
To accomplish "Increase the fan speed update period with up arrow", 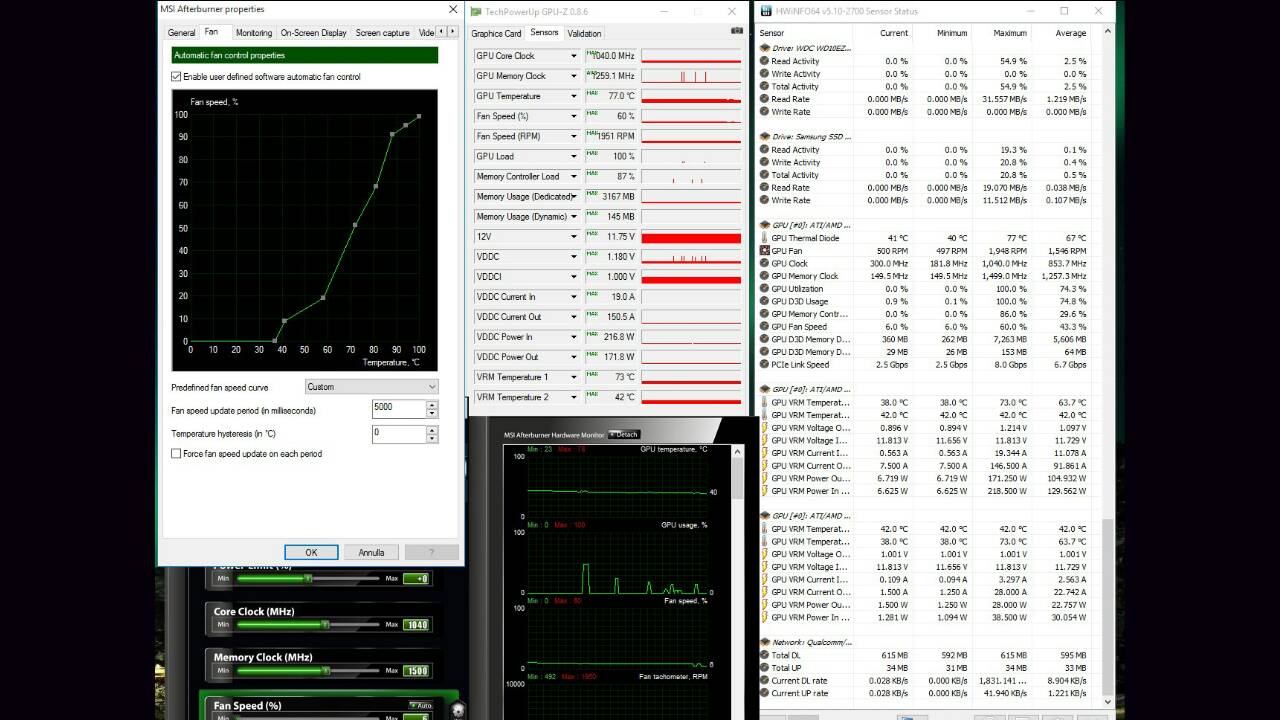I will click(x=432, y=404).
